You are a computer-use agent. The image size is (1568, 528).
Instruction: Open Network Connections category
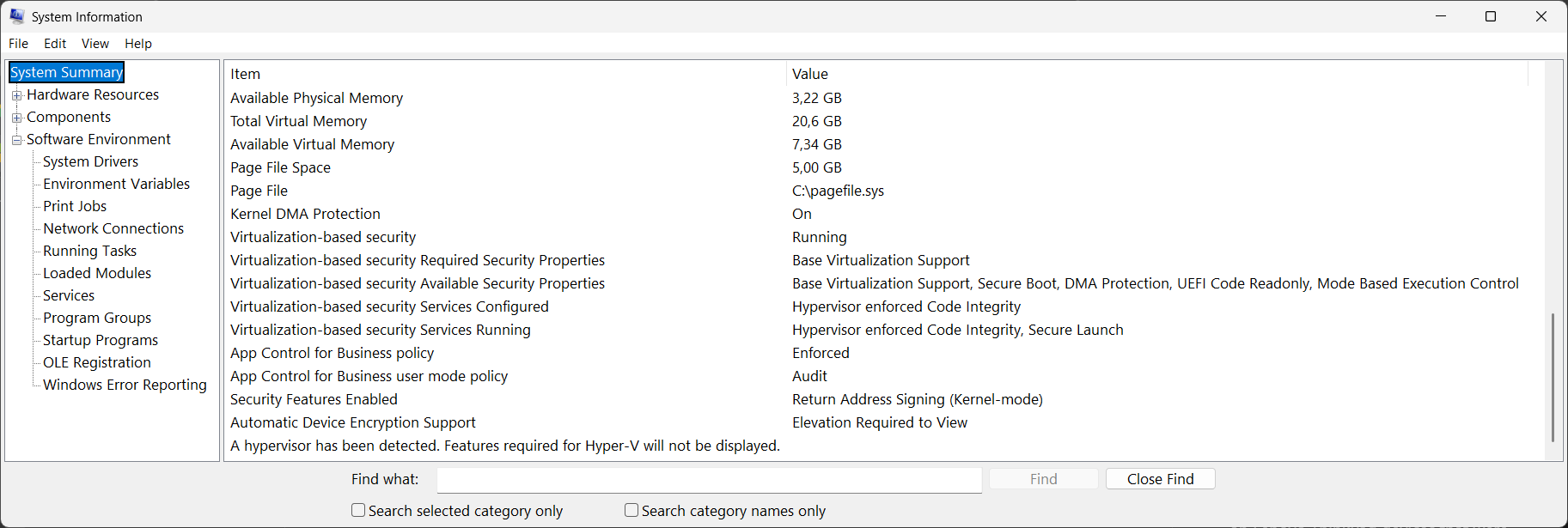[x=113, y=228]
